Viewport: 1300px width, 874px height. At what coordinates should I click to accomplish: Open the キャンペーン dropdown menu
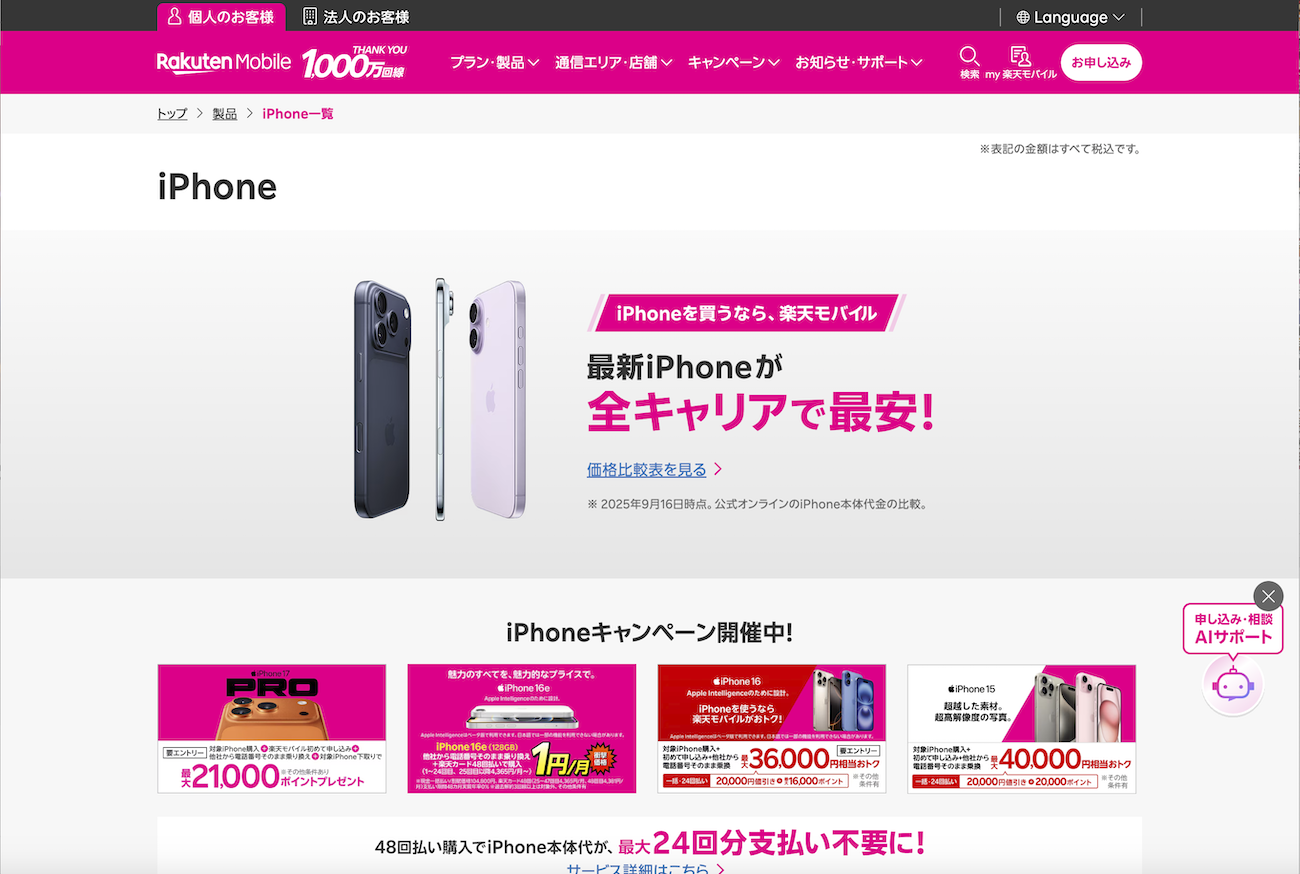(x=734, y=62)
